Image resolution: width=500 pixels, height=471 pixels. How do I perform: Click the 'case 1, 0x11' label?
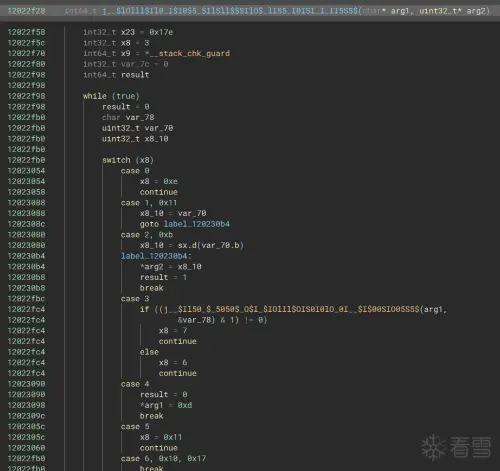pos(149,203)
